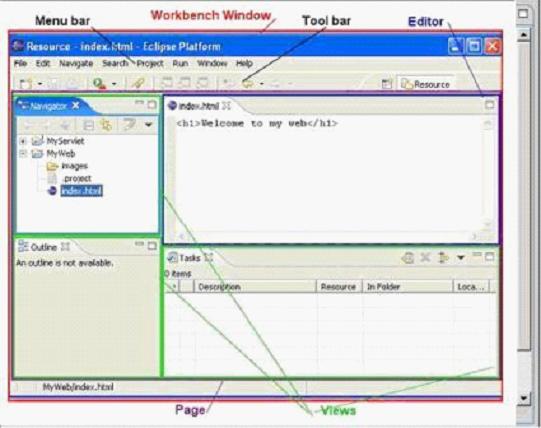541x428 pixels.
Task: Switch to the index.html editor tab
Action: coord(198,106)
